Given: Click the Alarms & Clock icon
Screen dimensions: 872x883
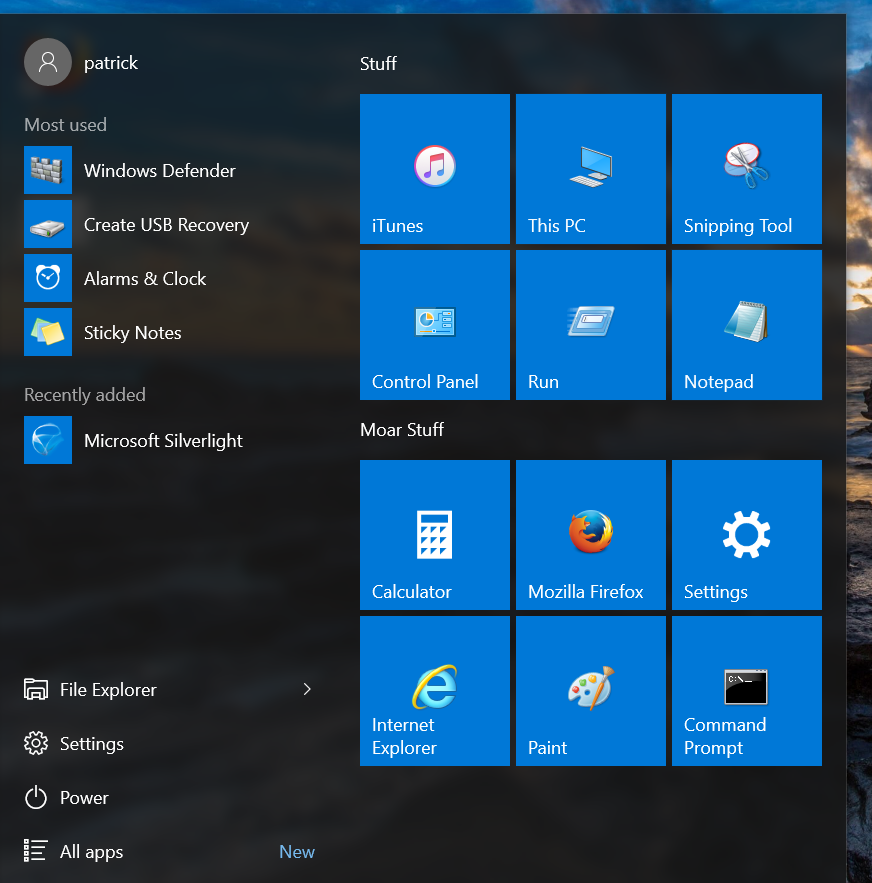Looking at the screenshot, I should tap(48, 278).
